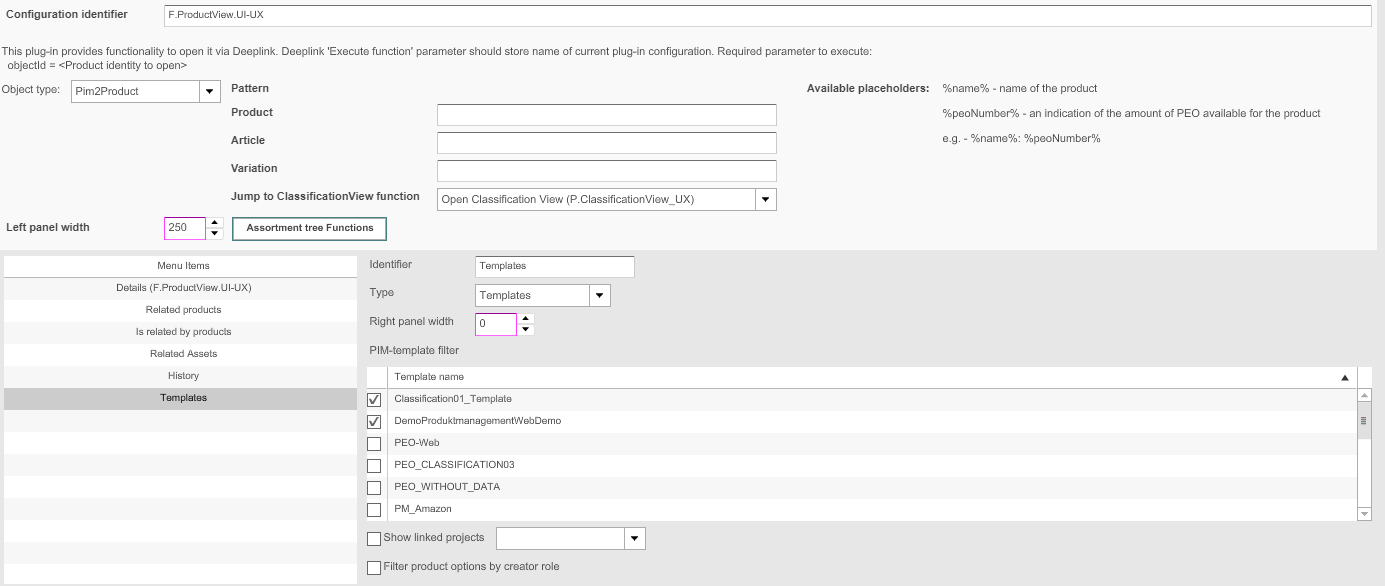
Task: Click the sort arrow on Template name column
Action: tap(1345, 377)
